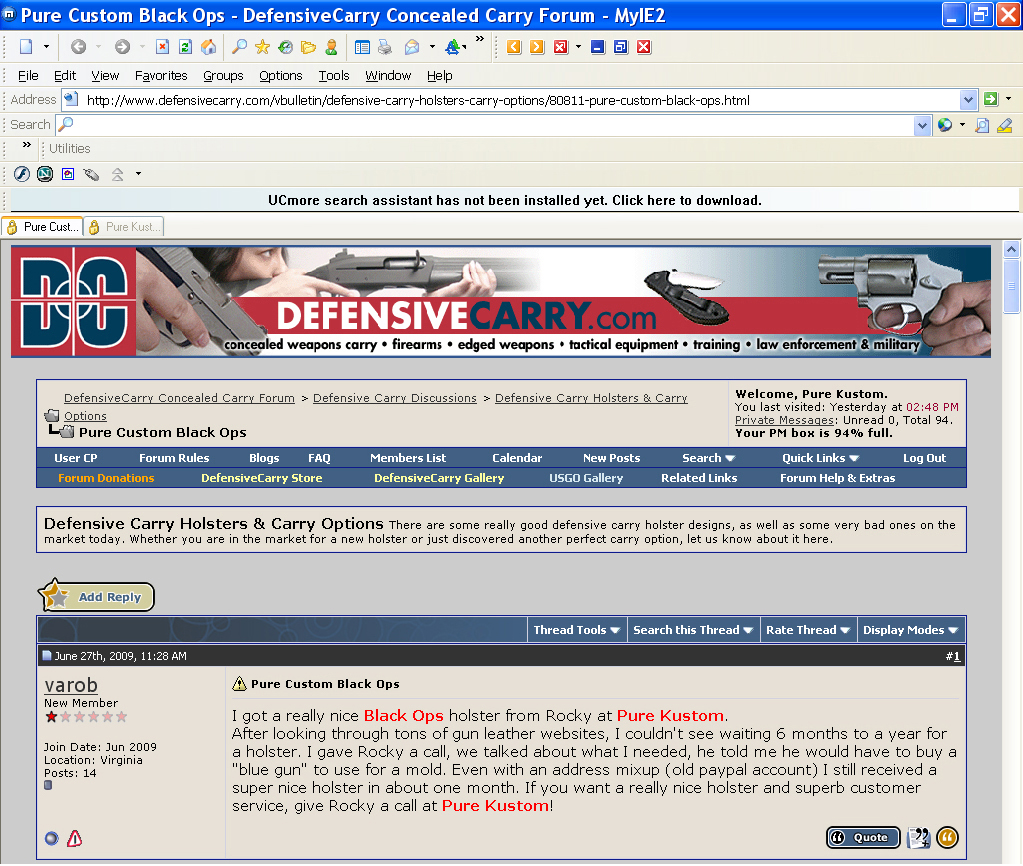Stop loading the page

coord(162,47)
